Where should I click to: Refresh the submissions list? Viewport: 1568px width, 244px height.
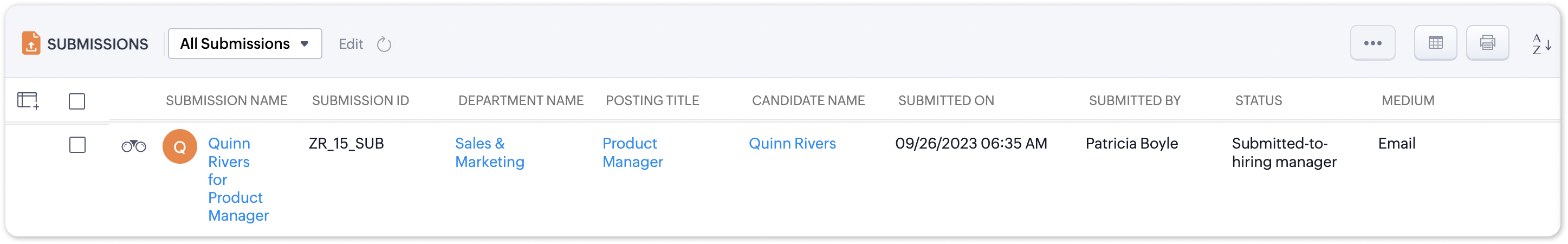tap(384, 44)
